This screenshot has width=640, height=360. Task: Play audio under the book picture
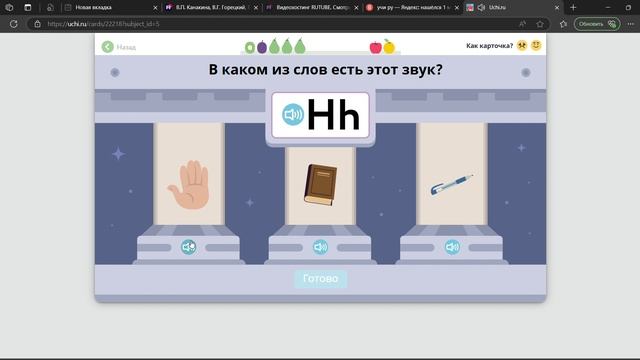tap(320, 247)
